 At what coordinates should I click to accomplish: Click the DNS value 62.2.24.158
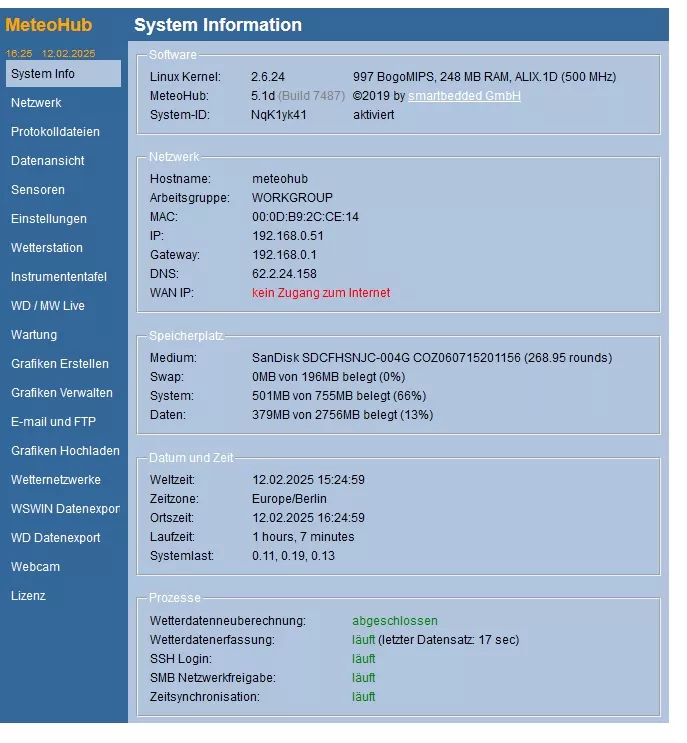284,274
